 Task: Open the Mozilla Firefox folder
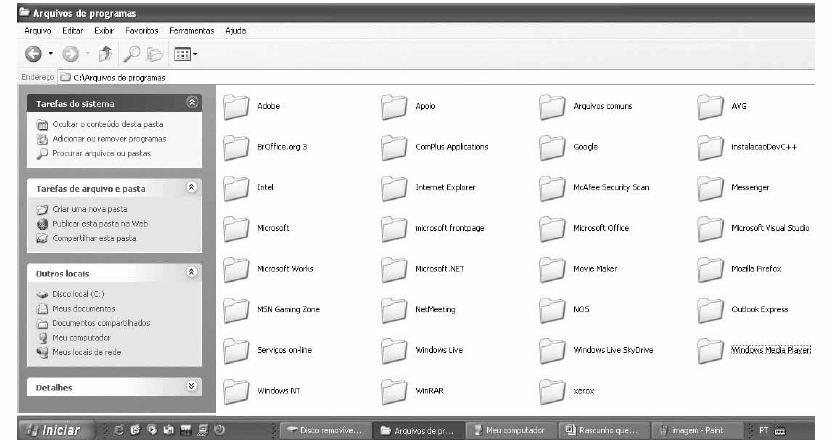coord(711,269)
